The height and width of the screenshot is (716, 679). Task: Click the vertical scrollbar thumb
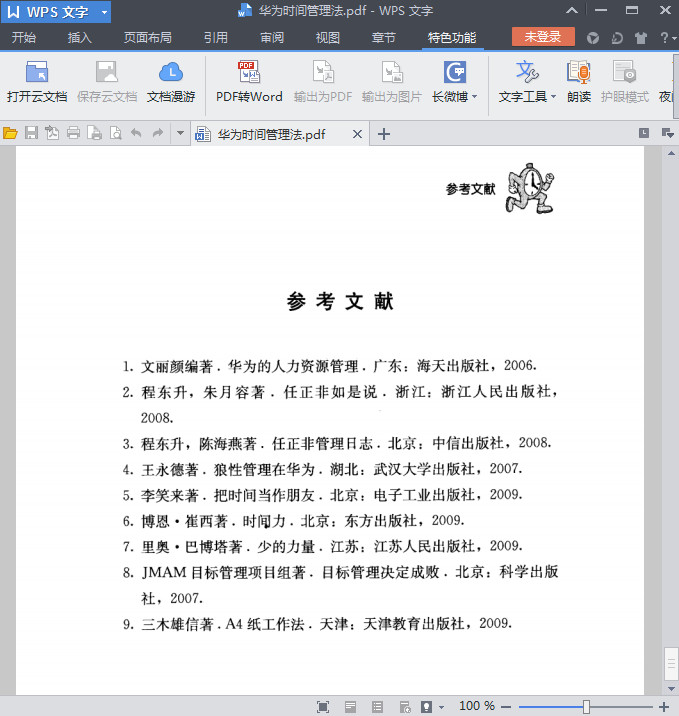click(671, 664)
